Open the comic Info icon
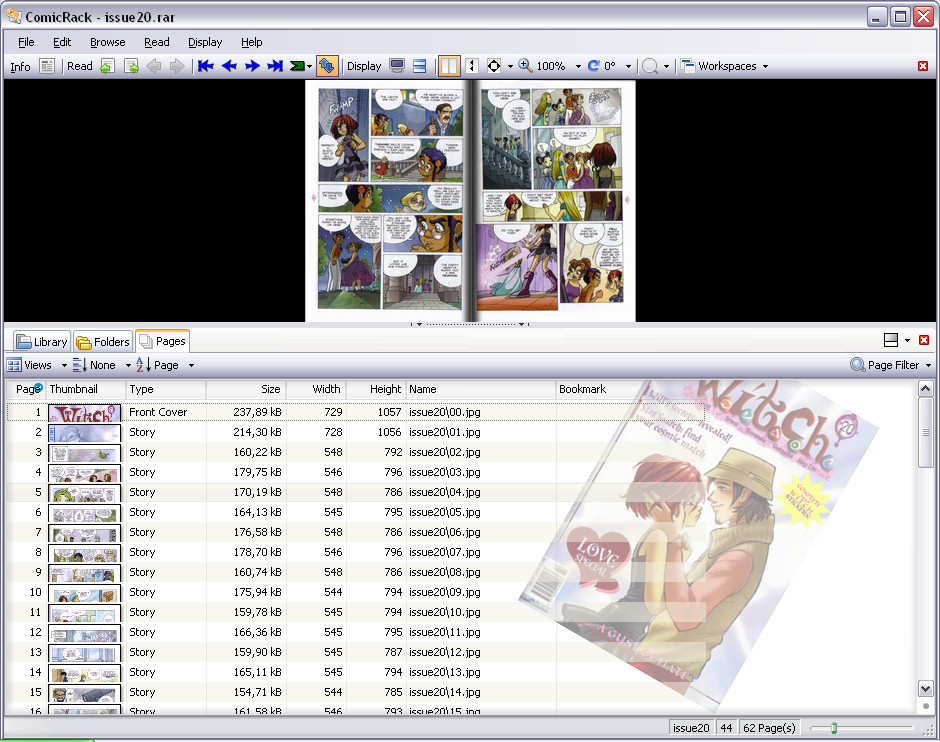This screenshot has height=742, width=940. point(47,66)
